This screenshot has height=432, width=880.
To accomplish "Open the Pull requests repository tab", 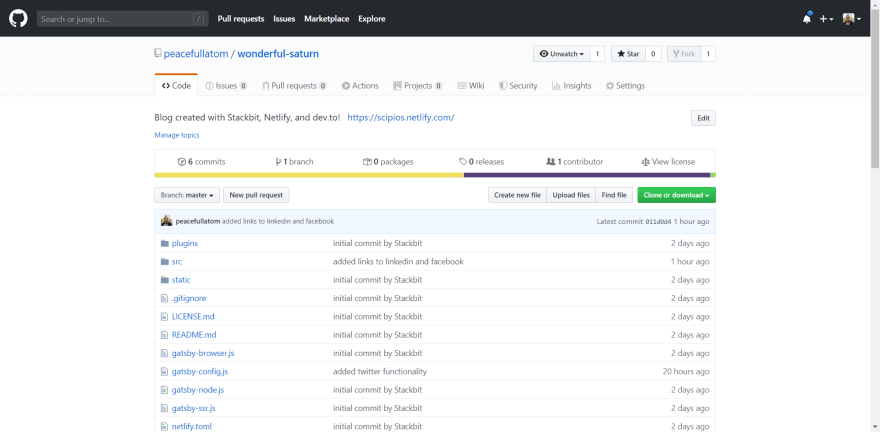I will [x=295, y=86].
